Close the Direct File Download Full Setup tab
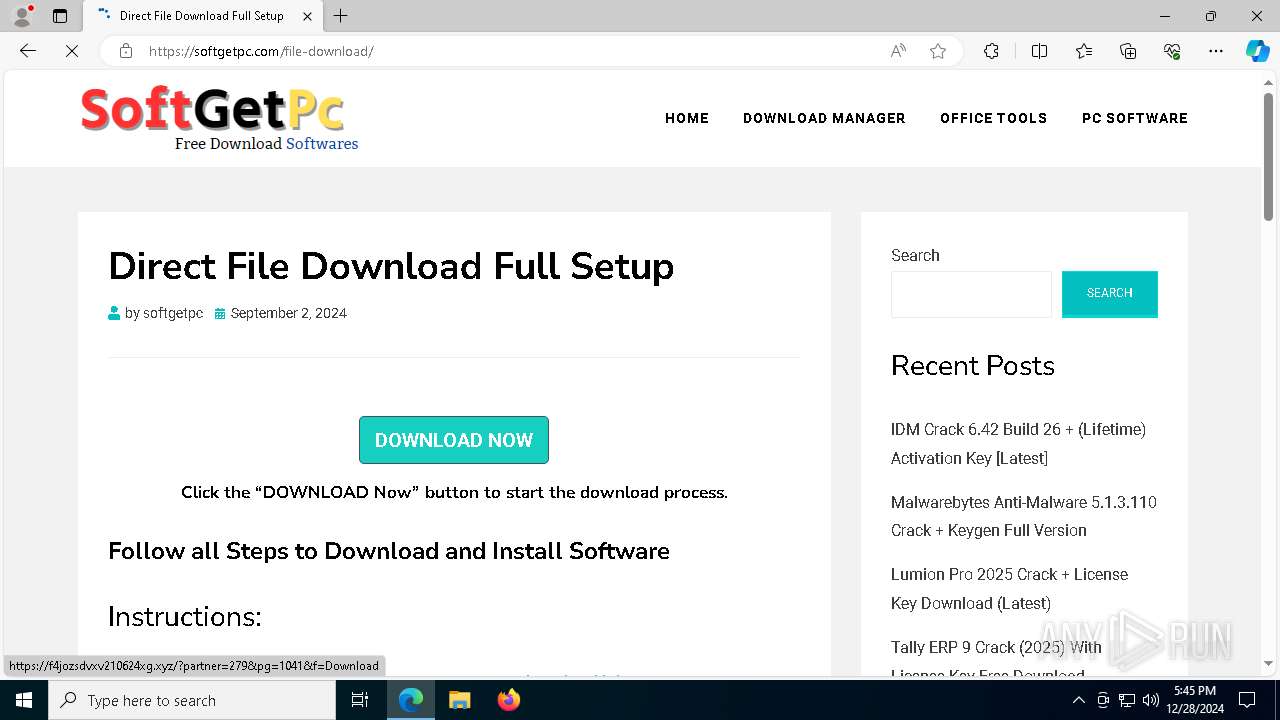Image resolution: width=1280 pixels, height=720 pixels. 308,16
